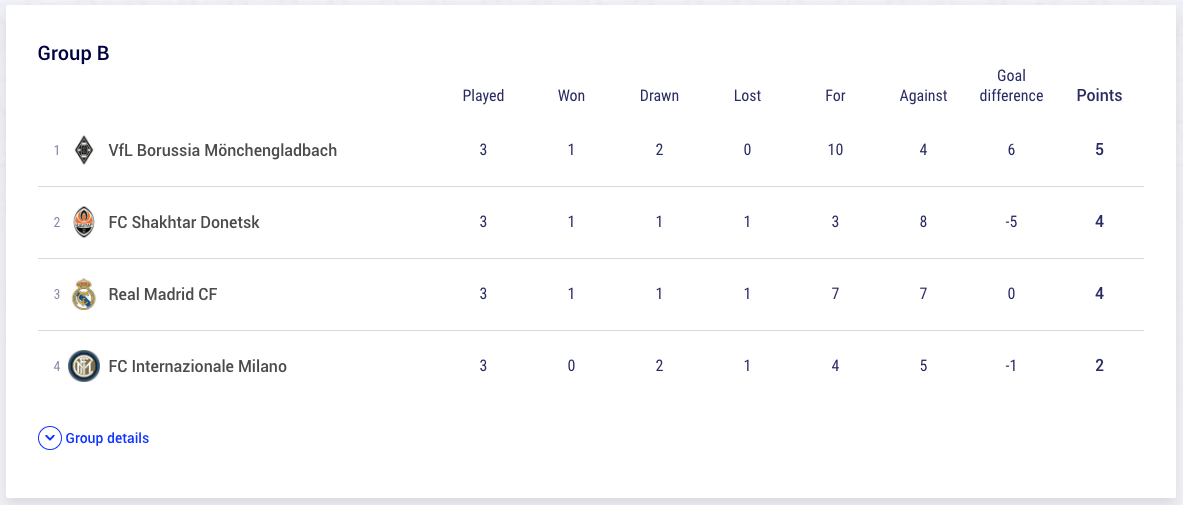1183x505 pixels.
Task: Click the Borussia Mönchengladbach club crest
Action: [83, 150]
